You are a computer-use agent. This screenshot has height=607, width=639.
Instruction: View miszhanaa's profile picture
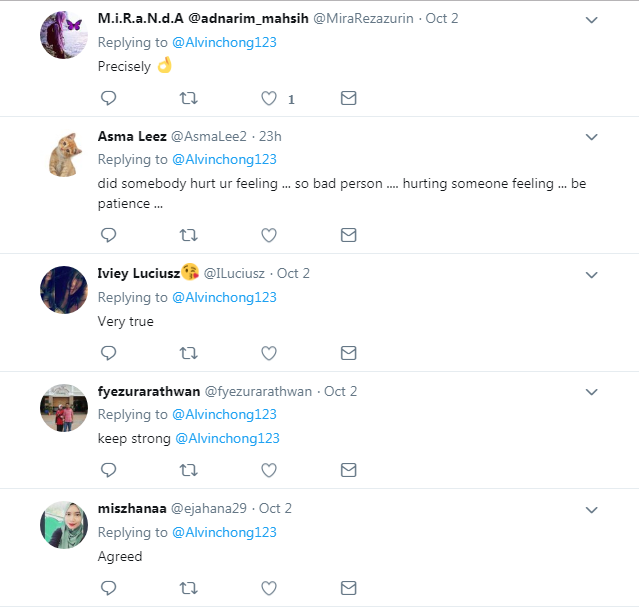coord(64,524)
